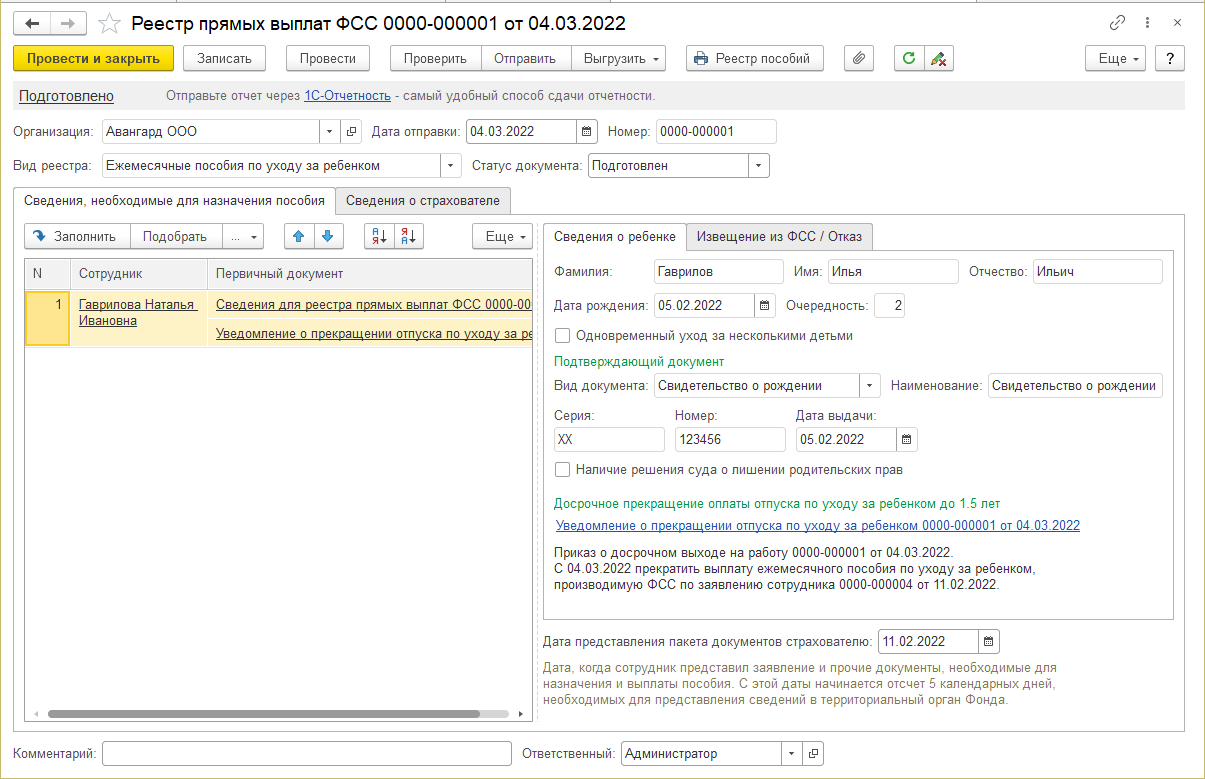Screen dimensions: 1205x779
Task: Sort list descending Я to A
Action: tap(409, 237)
